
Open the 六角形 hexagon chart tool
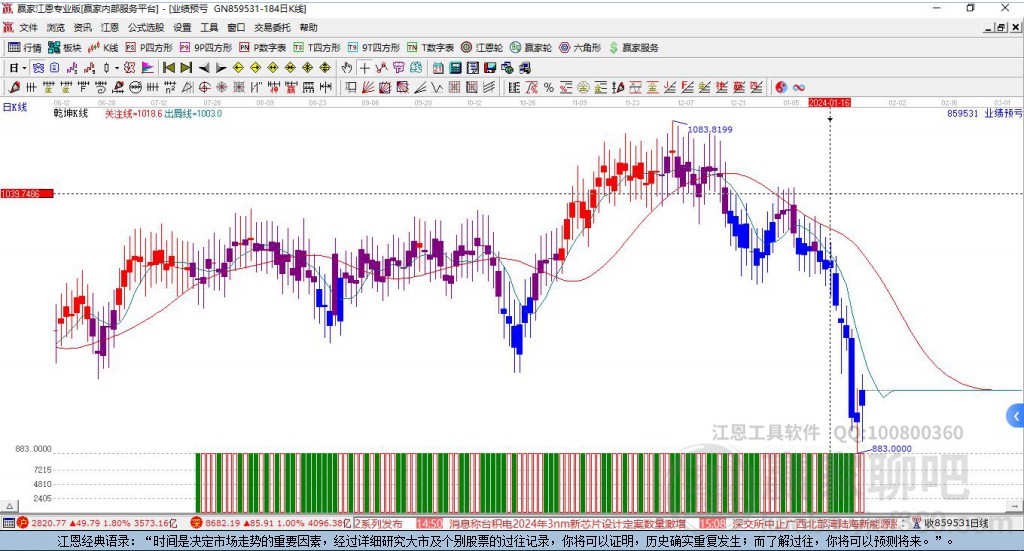[582, 47]
